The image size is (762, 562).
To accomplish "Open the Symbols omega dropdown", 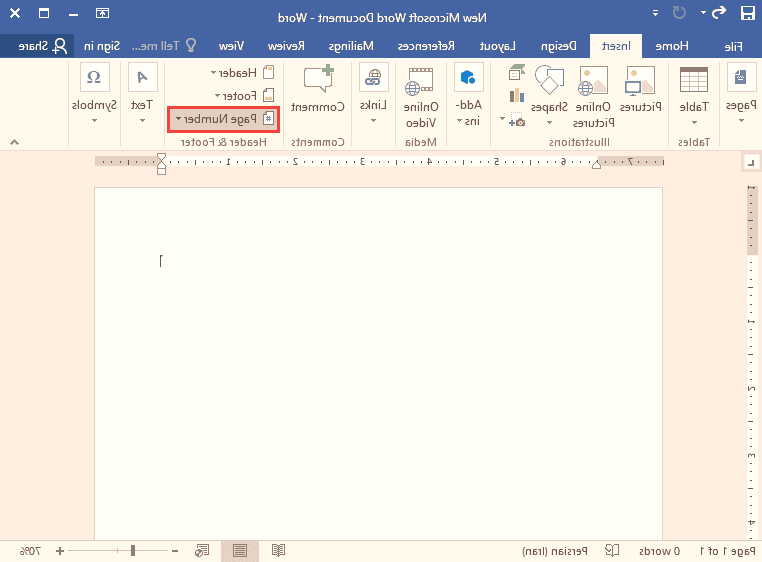I will 94,94.
